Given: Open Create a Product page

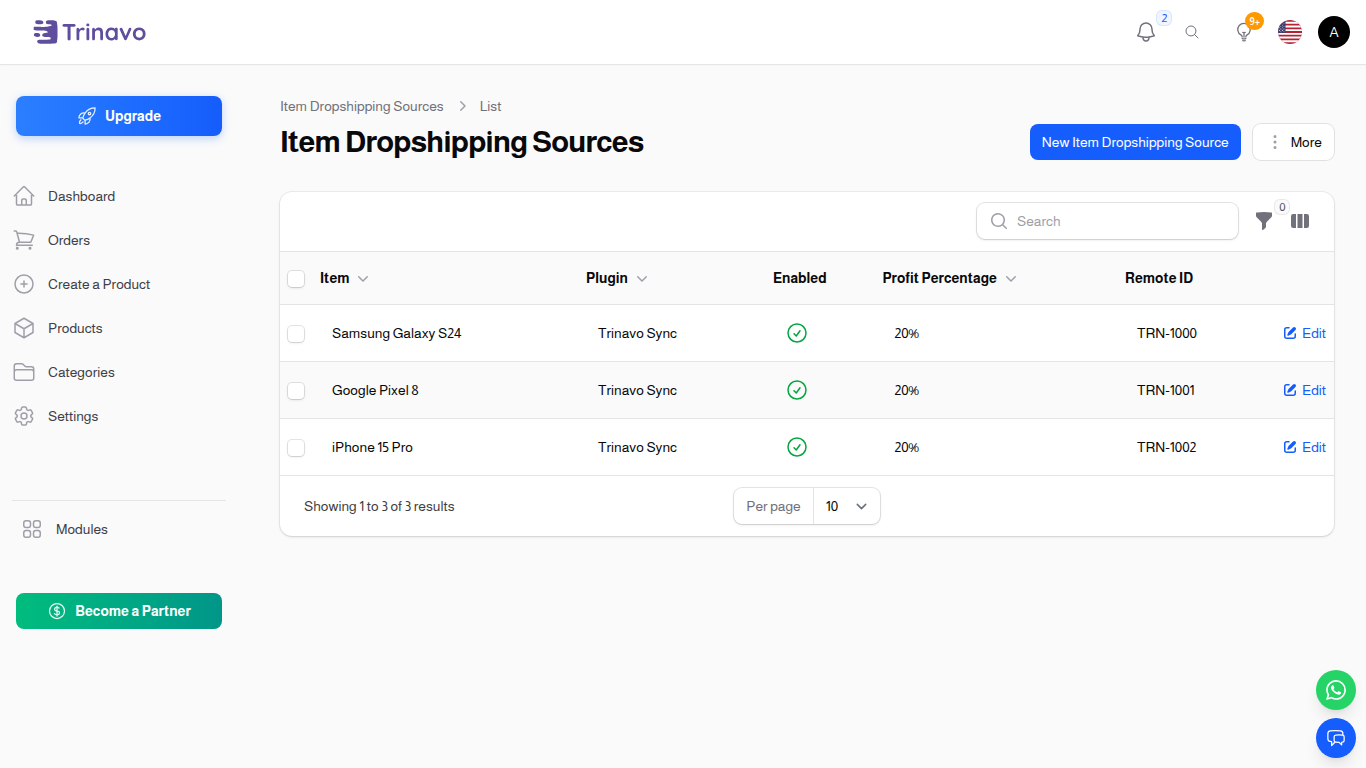Looking at the screenshot, I should click(99, 284).
